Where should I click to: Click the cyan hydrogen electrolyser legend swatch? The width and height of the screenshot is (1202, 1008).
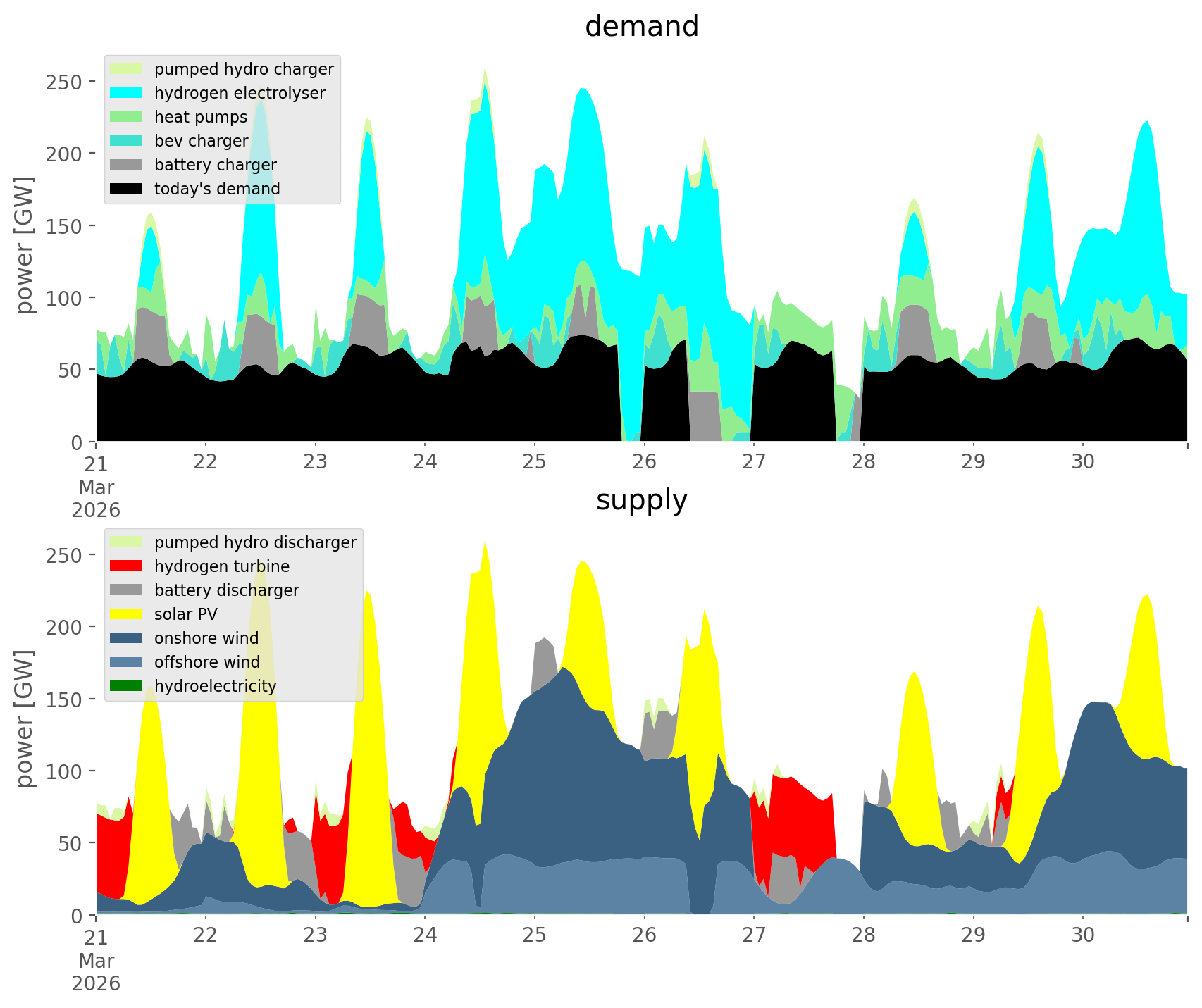tap(126, 93)
